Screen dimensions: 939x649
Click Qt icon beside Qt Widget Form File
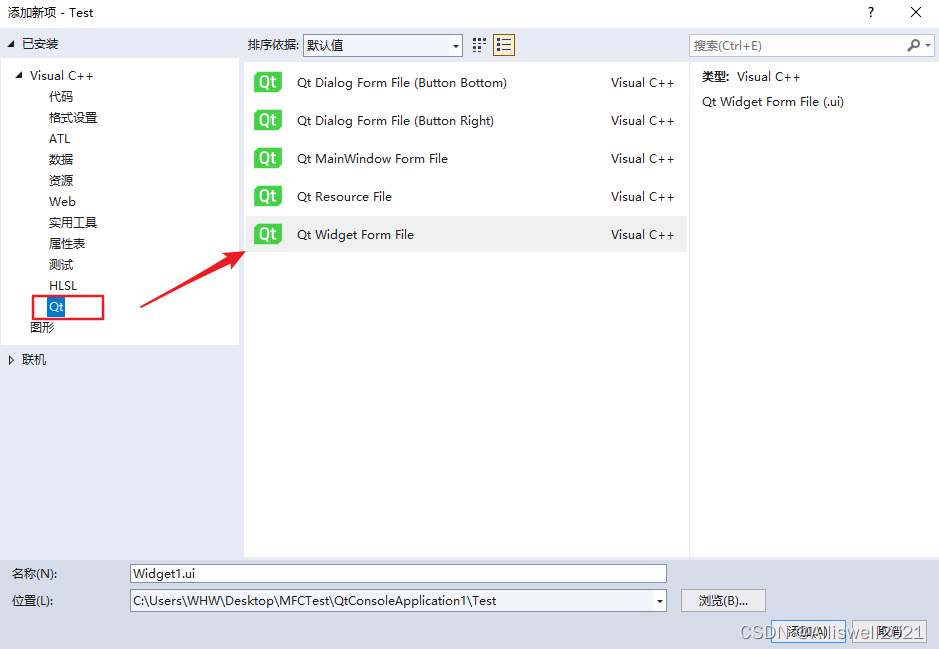[268, 234]
